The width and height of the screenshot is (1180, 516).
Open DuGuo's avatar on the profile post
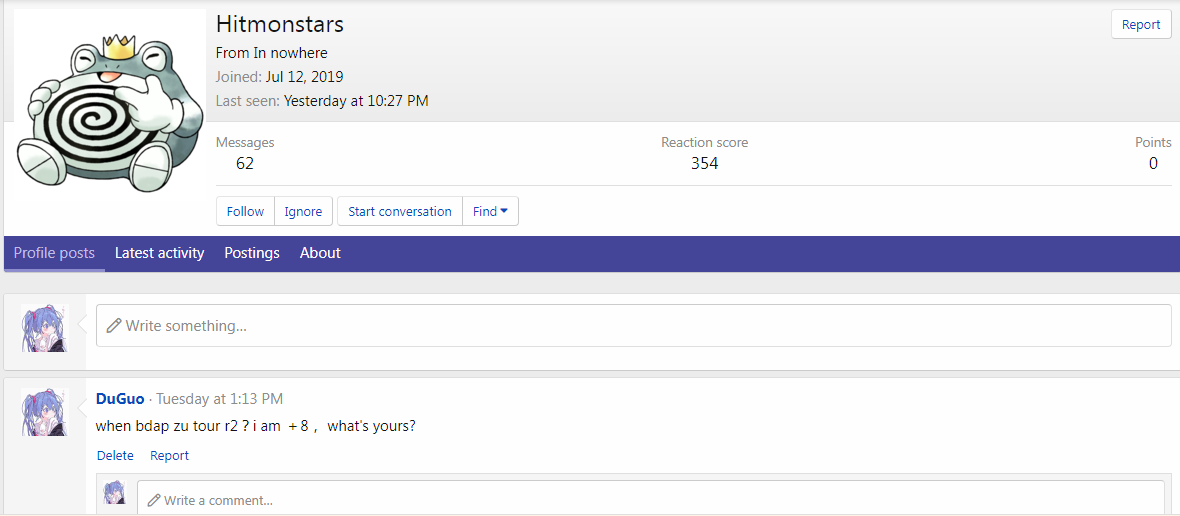44,412
